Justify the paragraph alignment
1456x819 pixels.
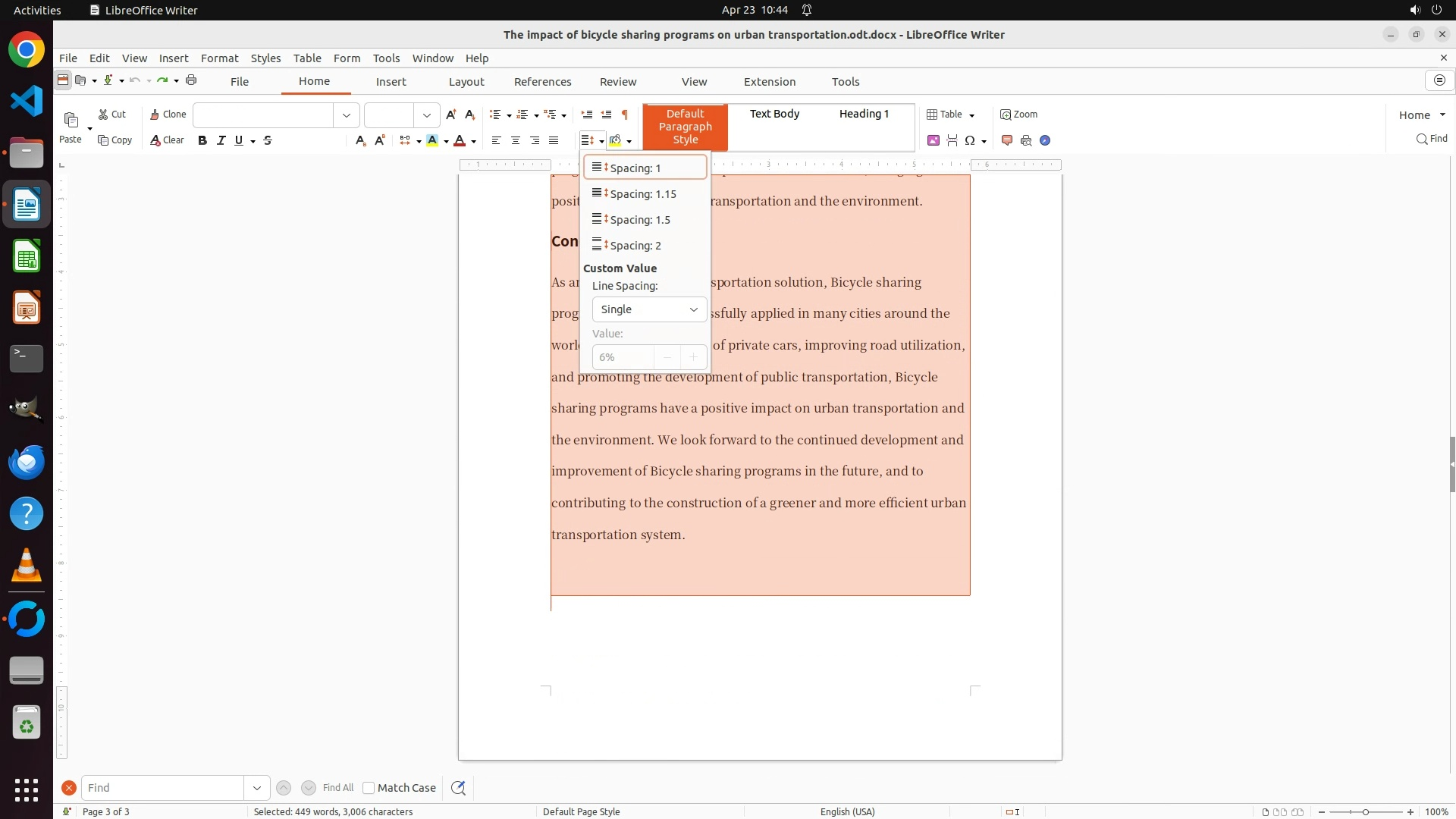click(554, 140)
